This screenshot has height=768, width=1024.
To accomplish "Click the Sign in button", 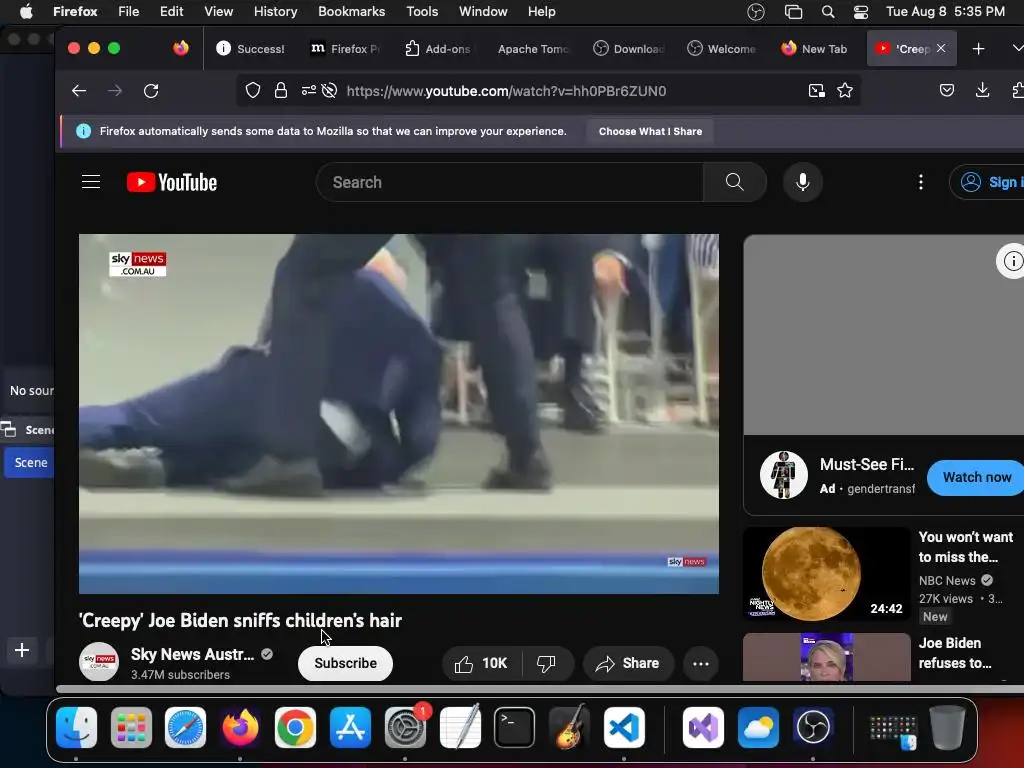I will coord(989,182).
